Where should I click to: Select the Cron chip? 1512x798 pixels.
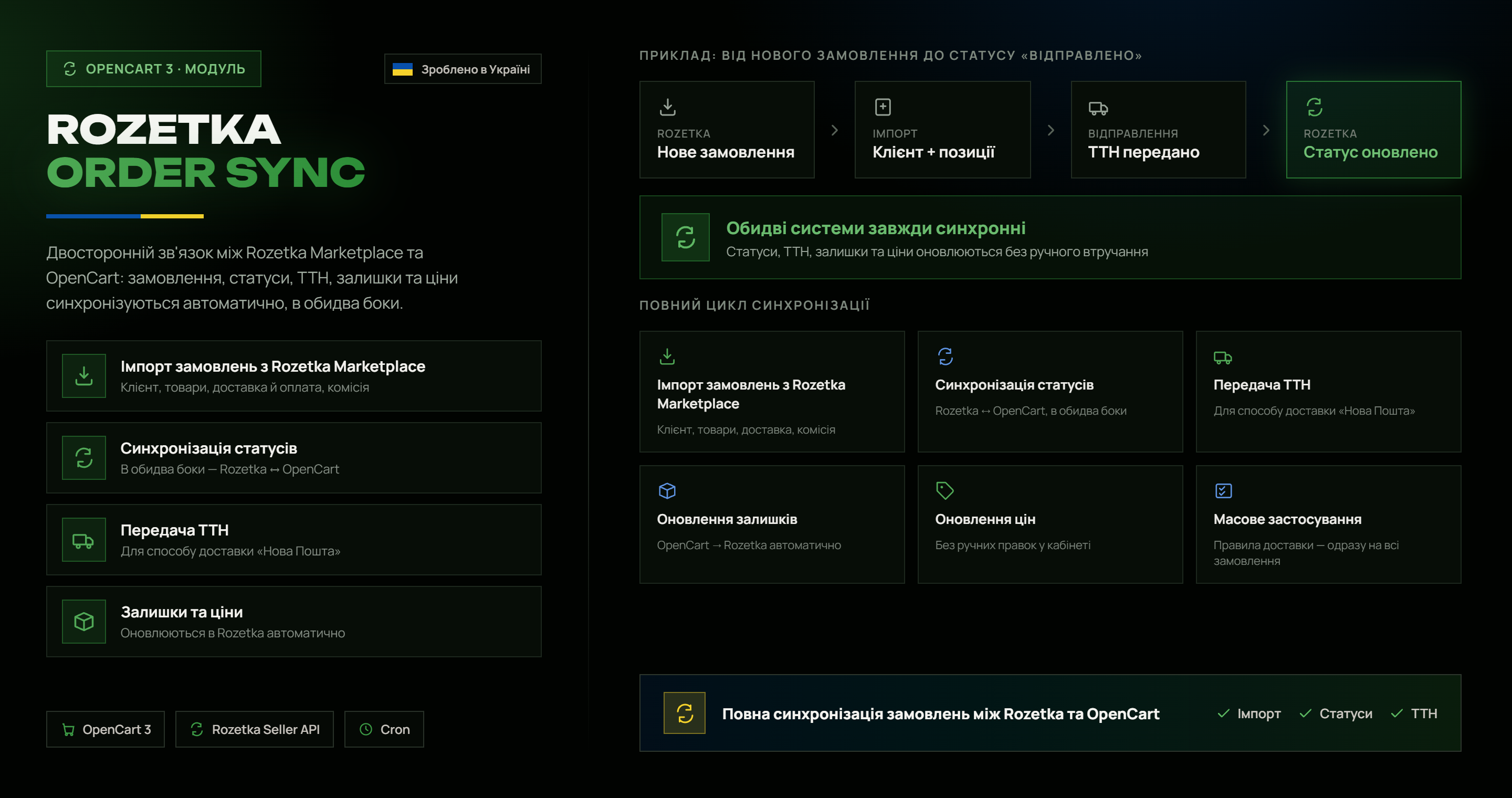[384, 729]
